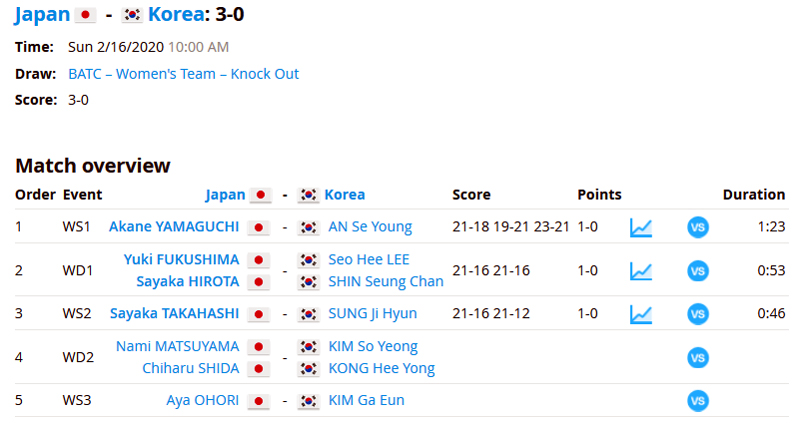Click VS icon for WS3 Ohori match
The image size is (800, 423).
point(697,401)
